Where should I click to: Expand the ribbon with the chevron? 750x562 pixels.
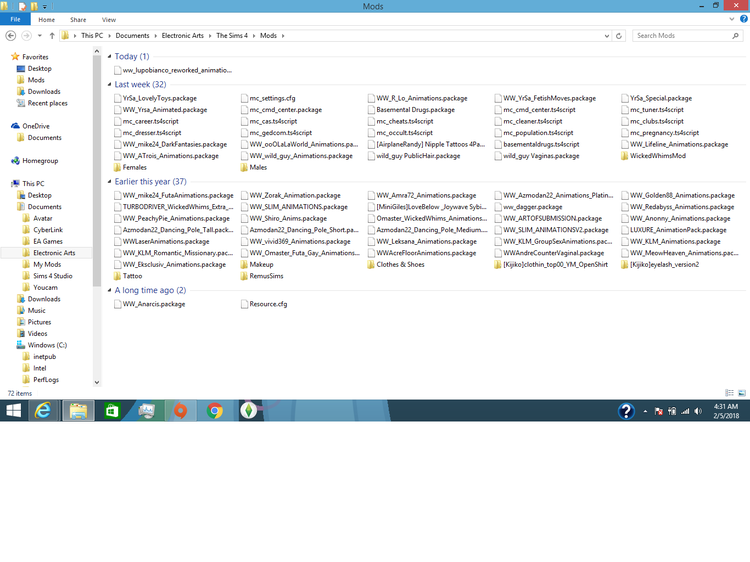[x=731, y=19]
